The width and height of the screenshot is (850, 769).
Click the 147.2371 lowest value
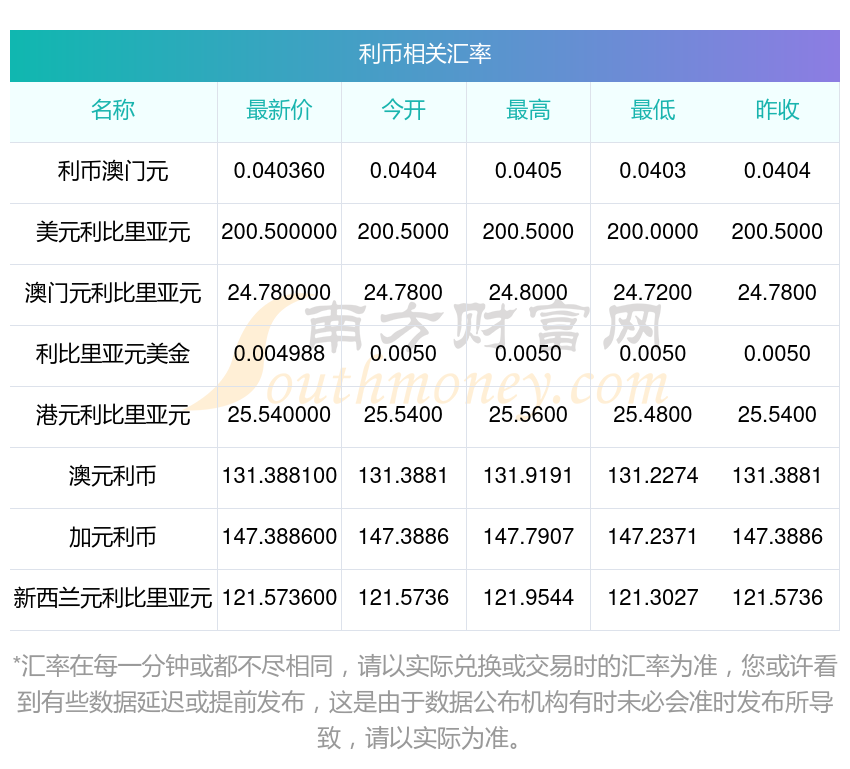coord(653,537)
